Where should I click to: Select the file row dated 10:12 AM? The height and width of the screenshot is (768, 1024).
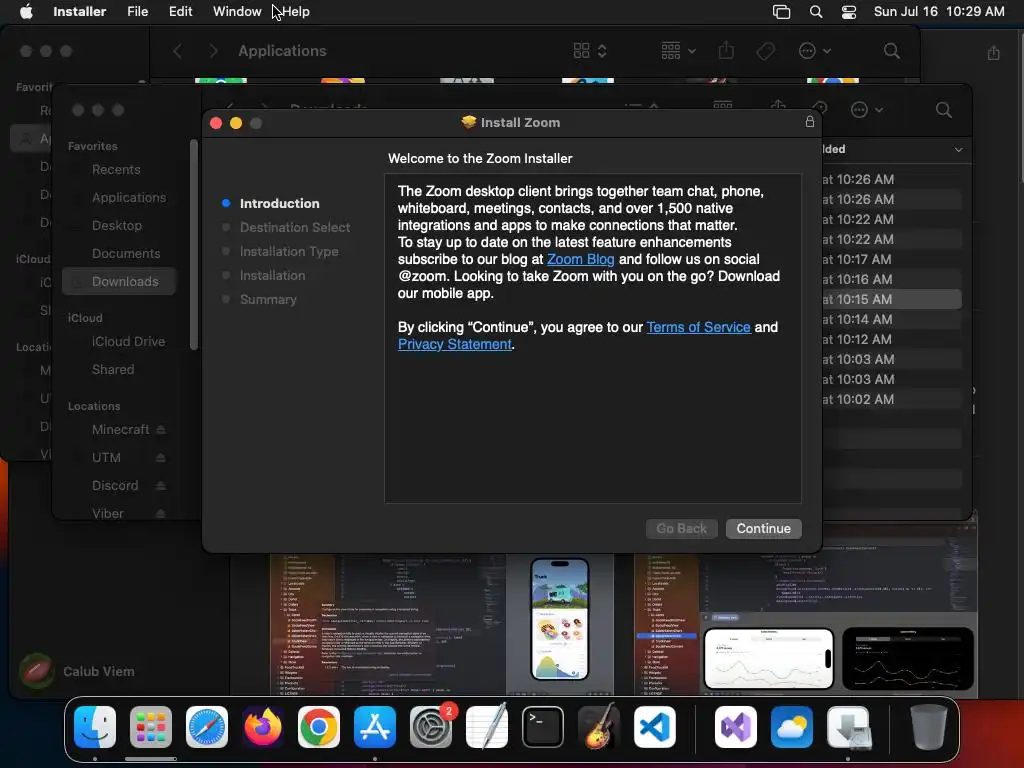(891, 339)
